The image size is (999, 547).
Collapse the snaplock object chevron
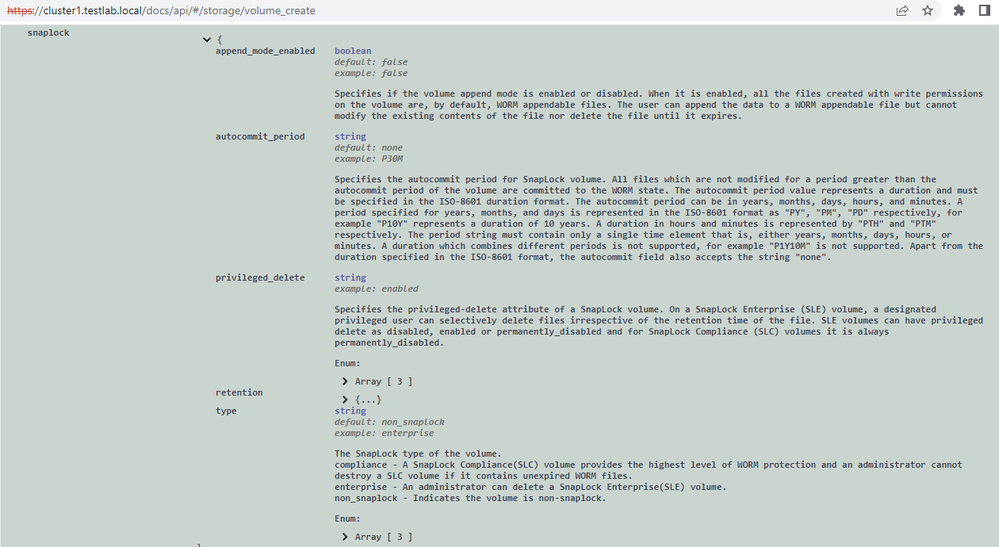click(x=206, y=39)
